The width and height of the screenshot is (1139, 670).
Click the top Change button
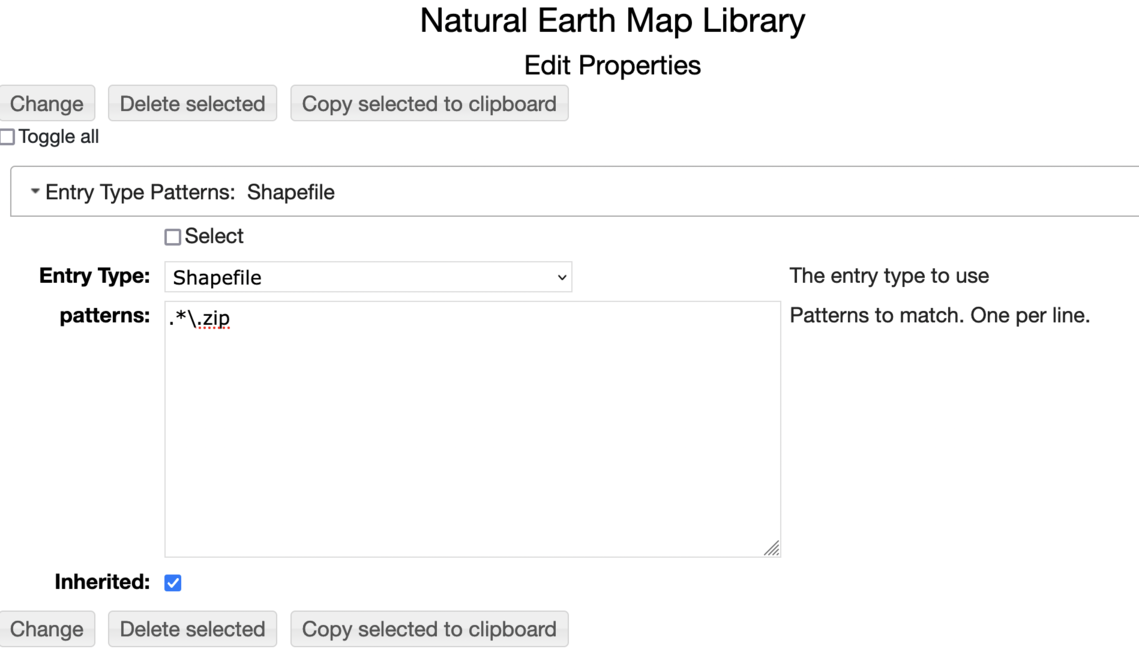pos(46,104)
